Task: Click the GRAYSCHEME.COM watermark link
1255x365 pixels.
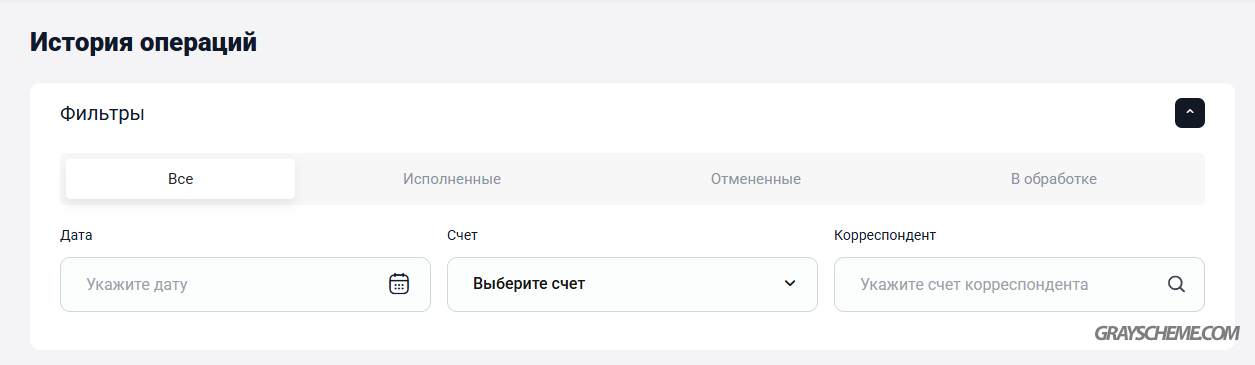Action: [x=1168, y=334]
